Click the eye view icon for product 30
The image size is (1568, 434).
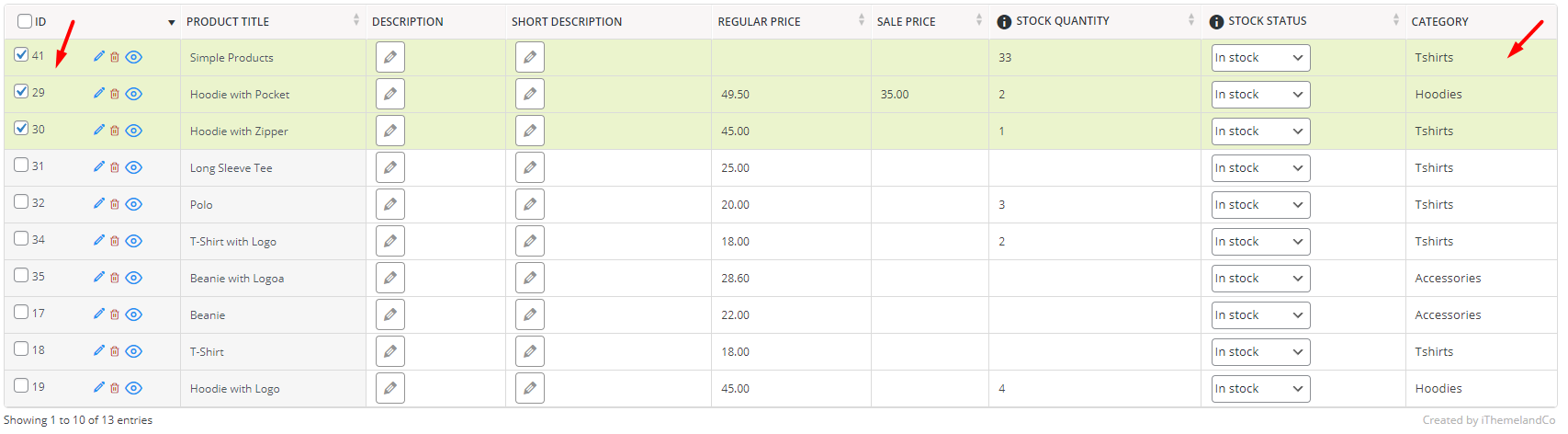click(134, 131)
